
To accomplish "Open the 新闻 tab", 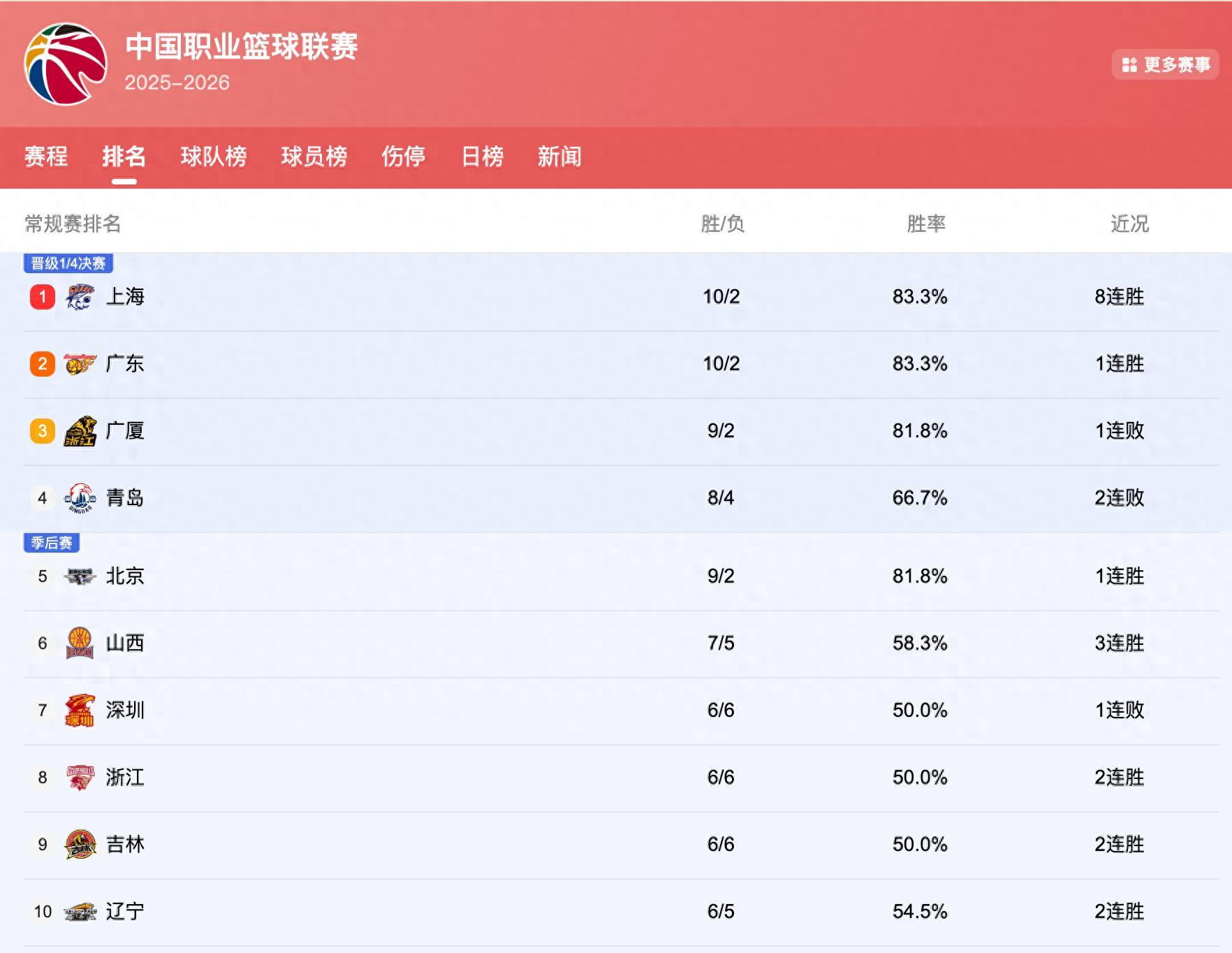I will point(559,157).
